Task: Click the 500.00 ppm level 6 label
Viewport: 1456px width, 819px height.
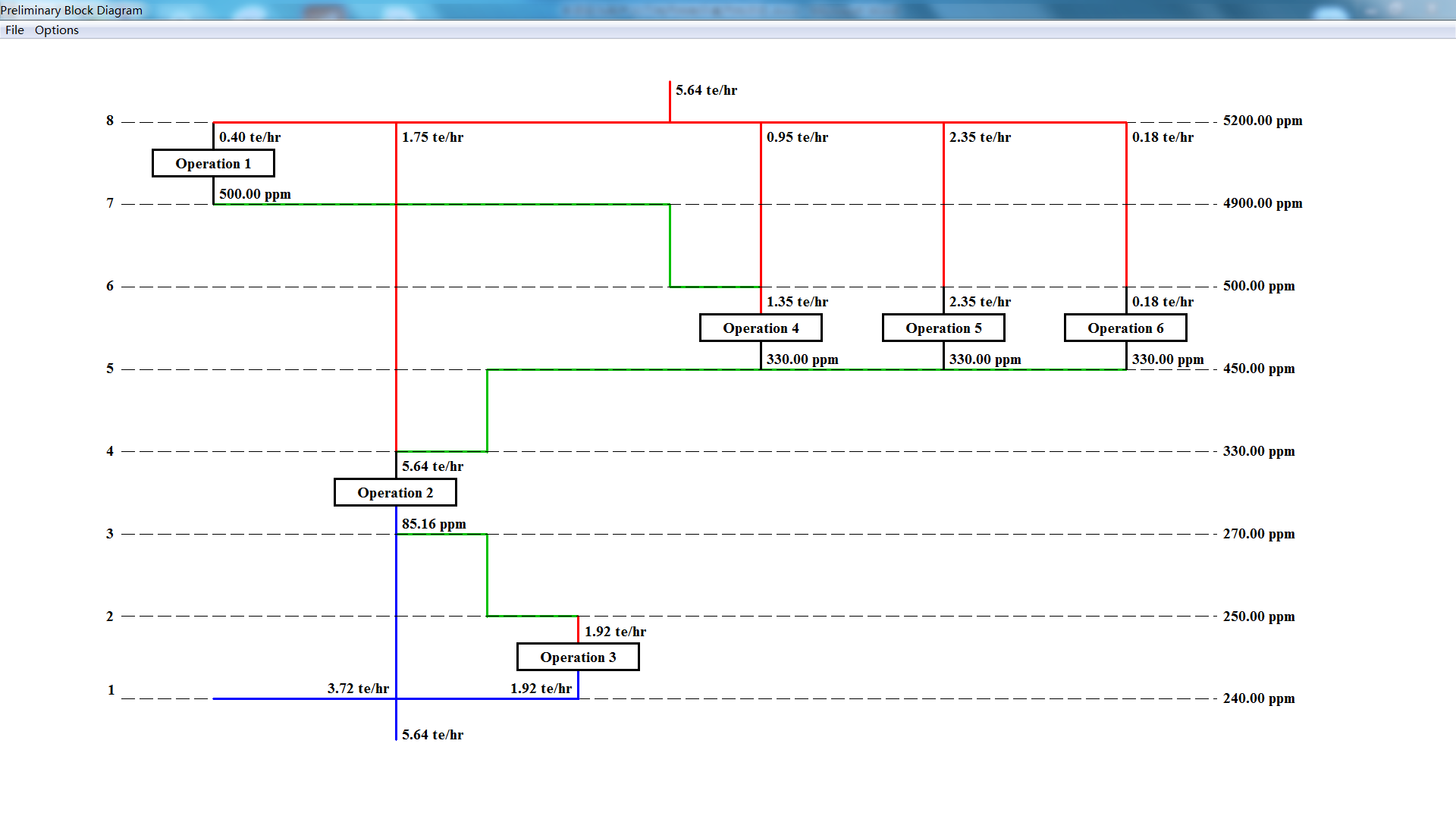Action: [x=1259, y=286]
